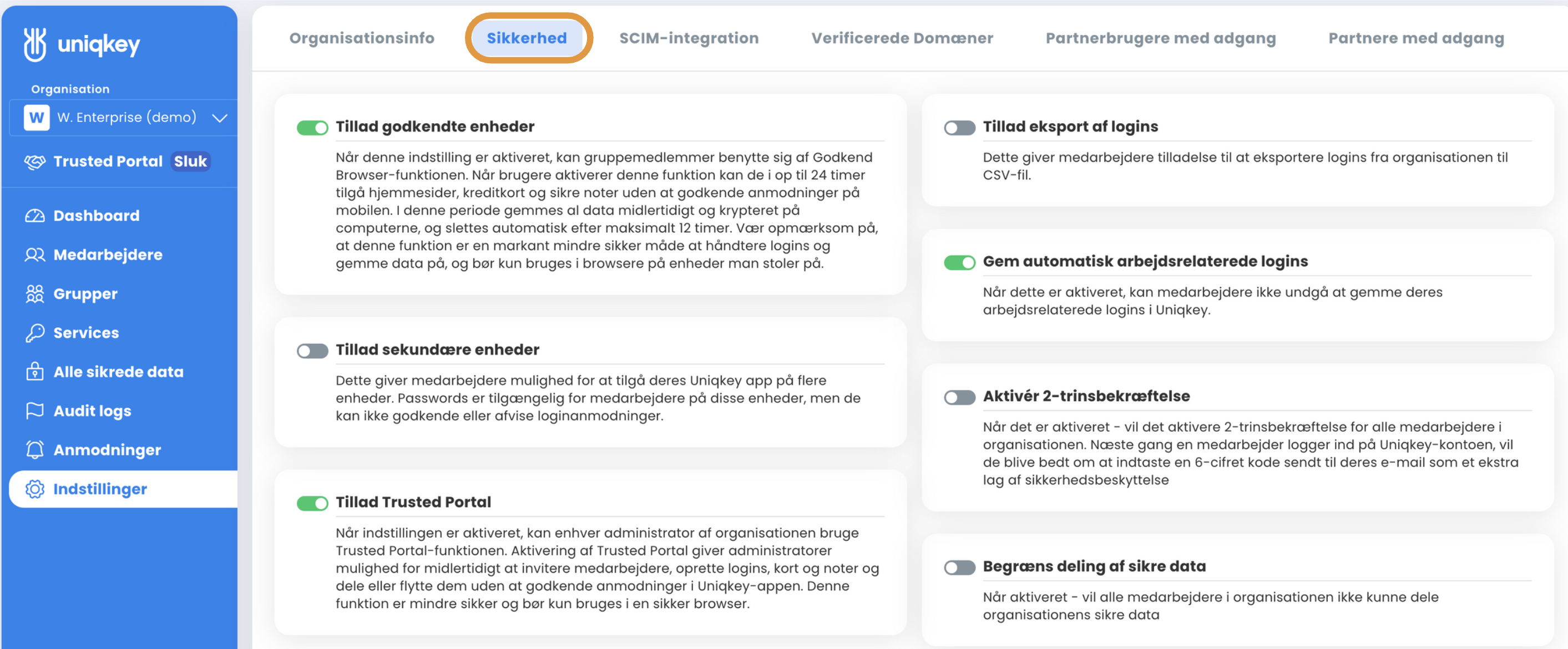Screen dimensions: 1568x649
Task: Click the Anmodninger bell icon
Action: (x=35, y=450)
